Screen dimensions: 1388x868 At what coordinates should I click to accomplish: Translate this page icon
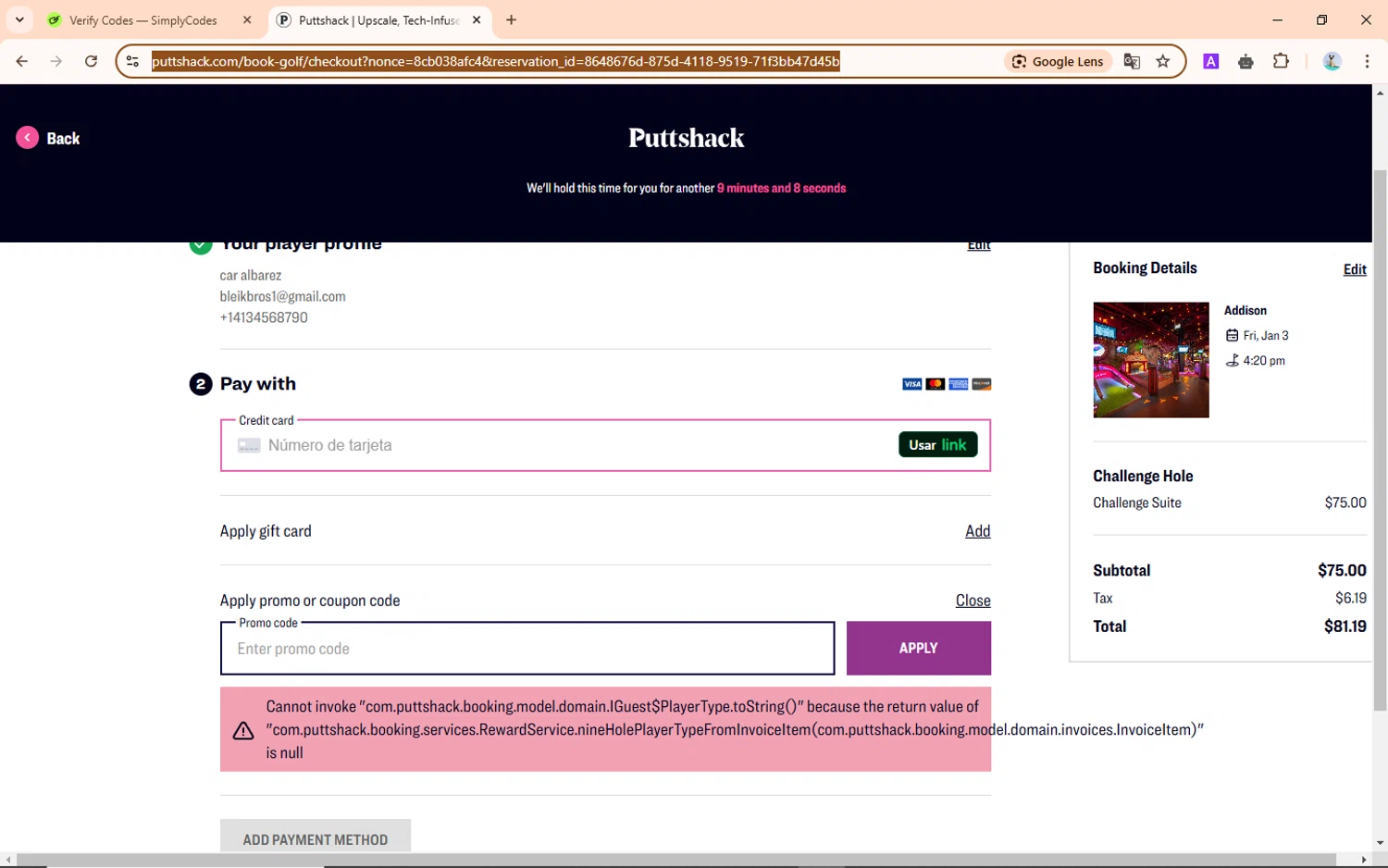pyautogui.click(x=1132, y=61)
